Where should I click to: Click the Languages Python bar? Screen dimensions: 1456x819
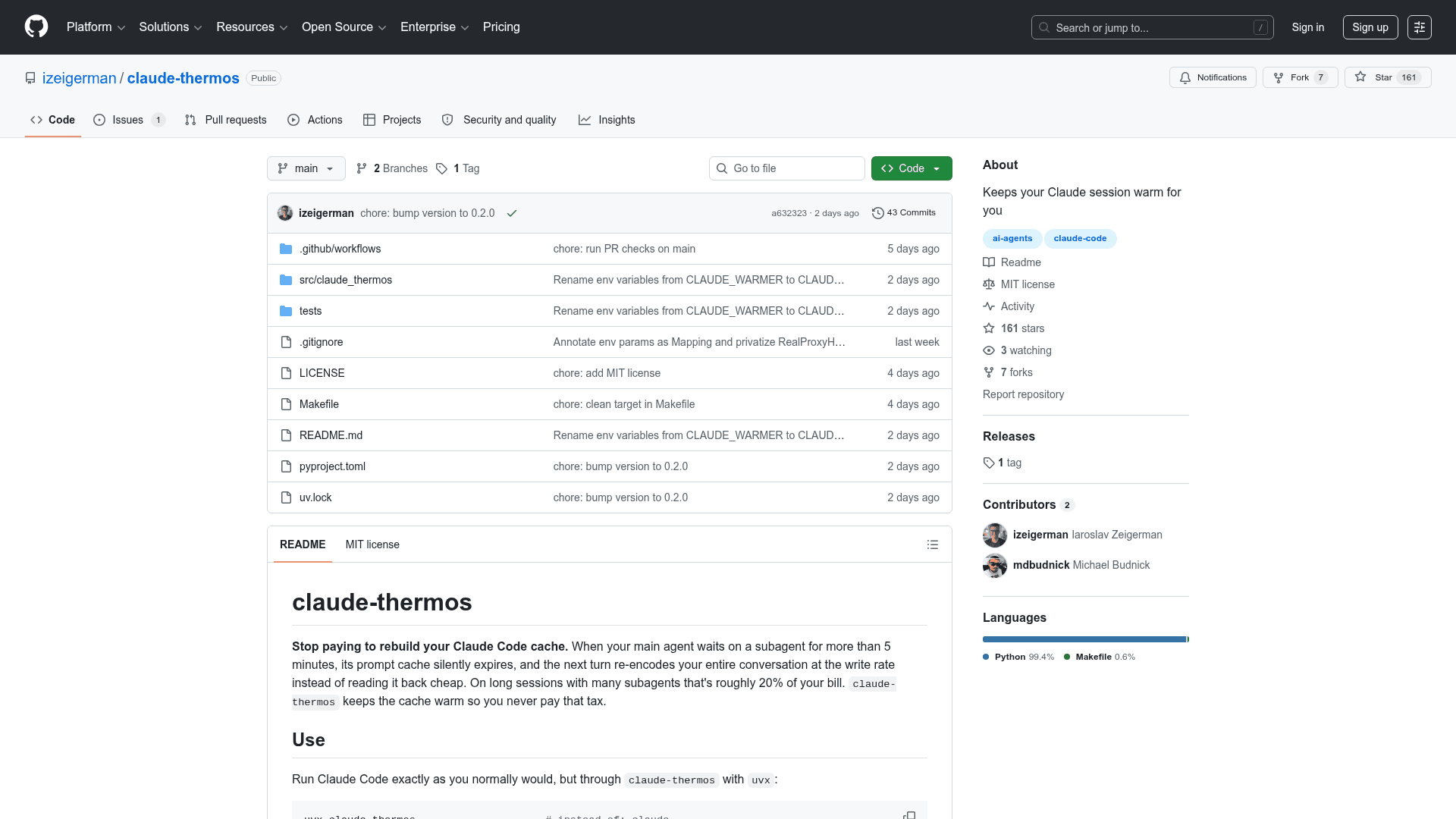pos(1084,639)
